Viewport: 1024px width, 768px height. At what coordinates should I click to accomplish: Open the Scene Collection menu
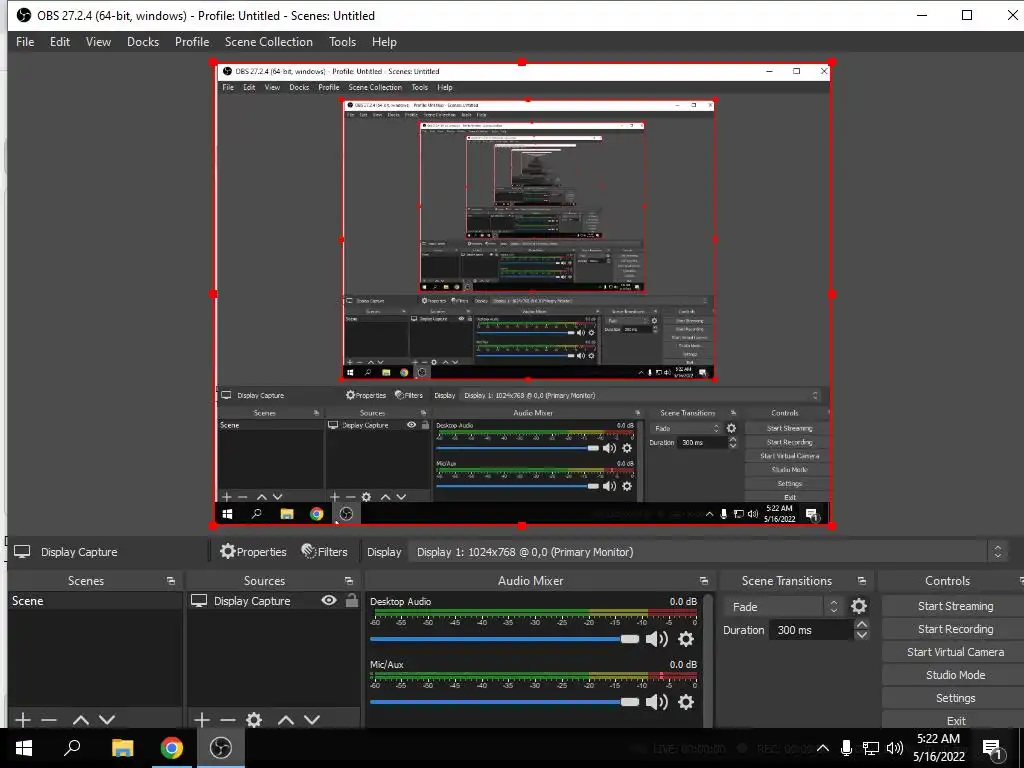pos(268,42)
